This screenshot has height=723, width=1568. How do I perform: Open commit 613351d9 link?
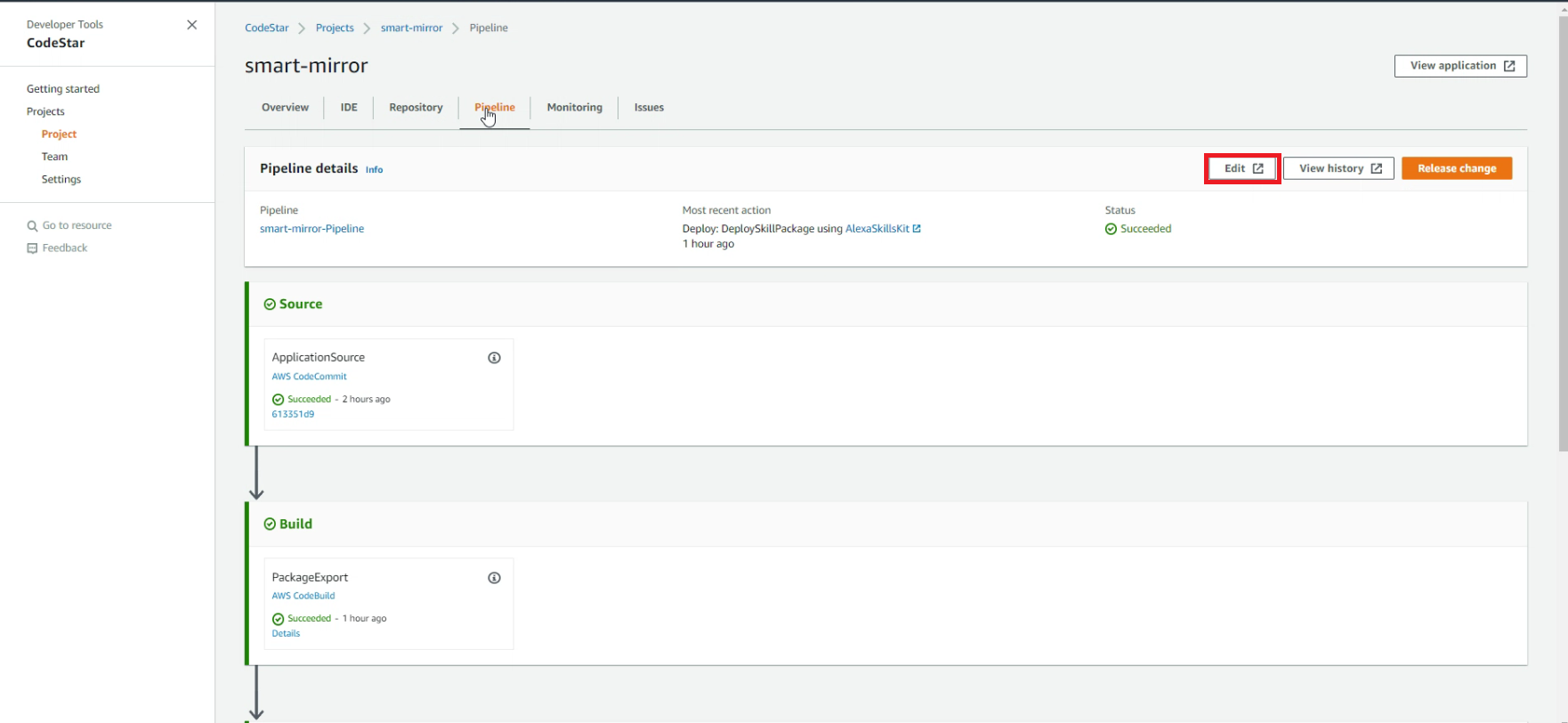(x=293, y=414)
